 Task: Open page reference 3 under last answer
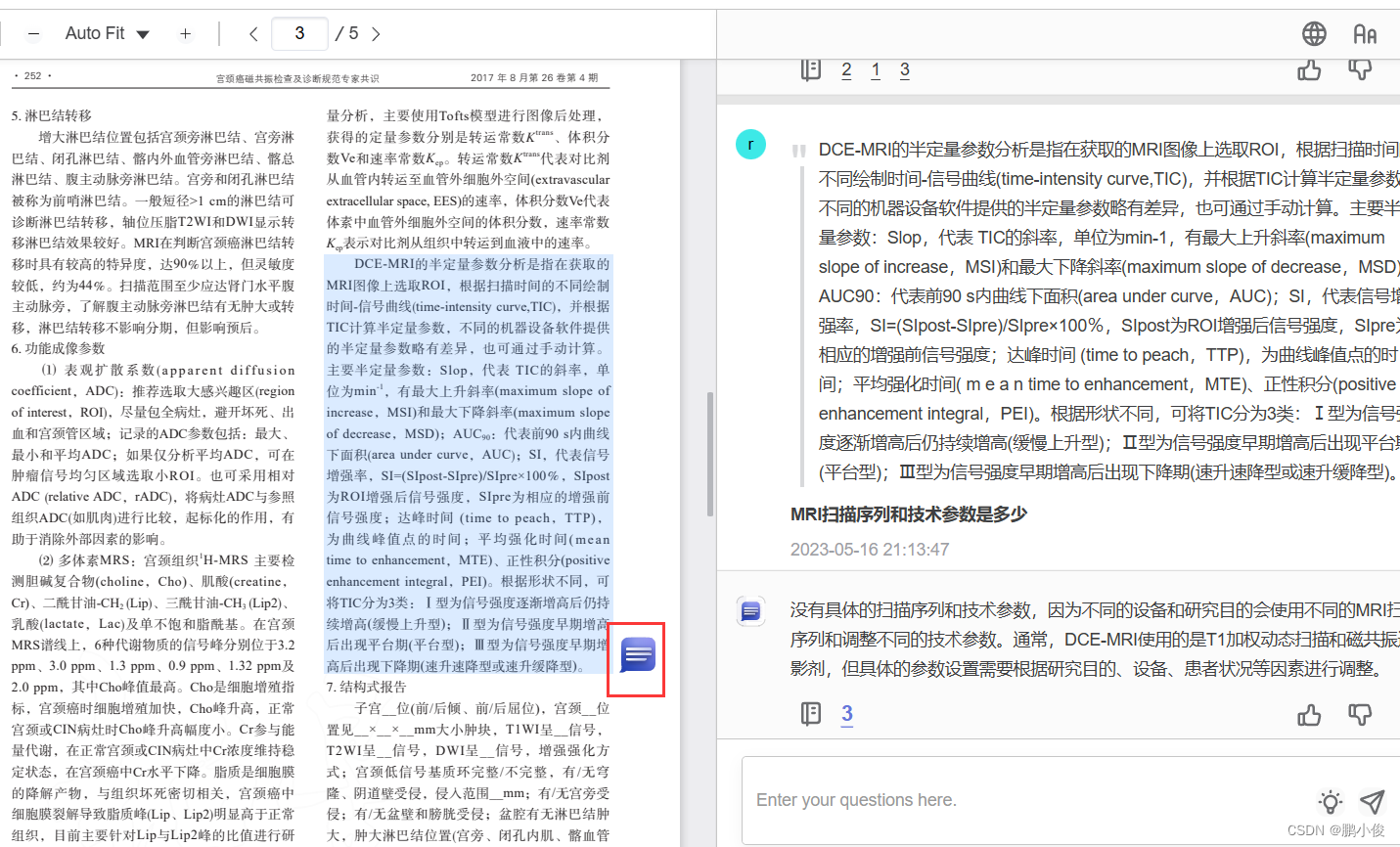pos(847,714)
